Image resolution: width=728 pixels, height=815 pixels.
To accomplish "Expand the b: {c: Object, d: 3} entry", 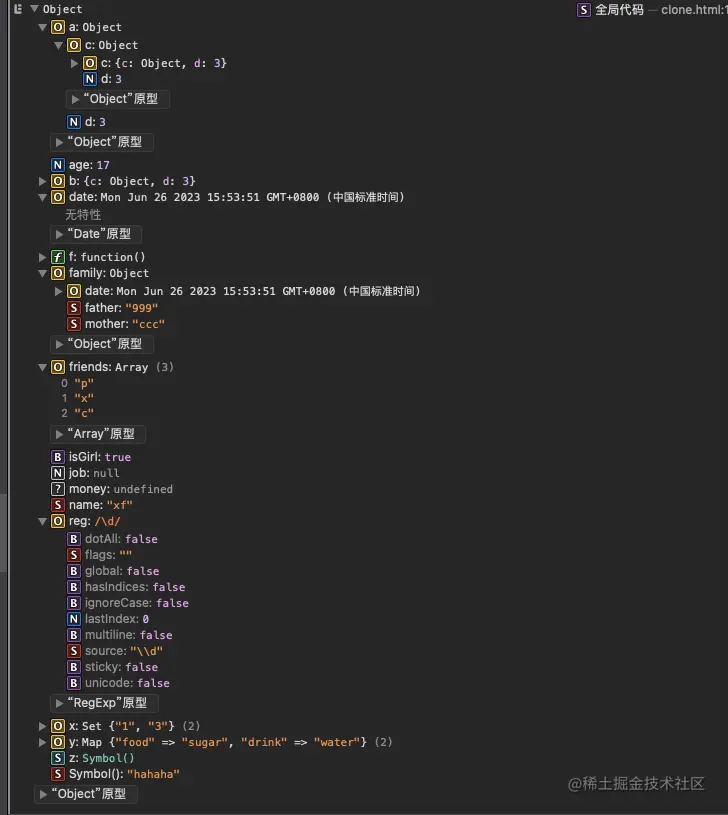I will pos(43,181).
